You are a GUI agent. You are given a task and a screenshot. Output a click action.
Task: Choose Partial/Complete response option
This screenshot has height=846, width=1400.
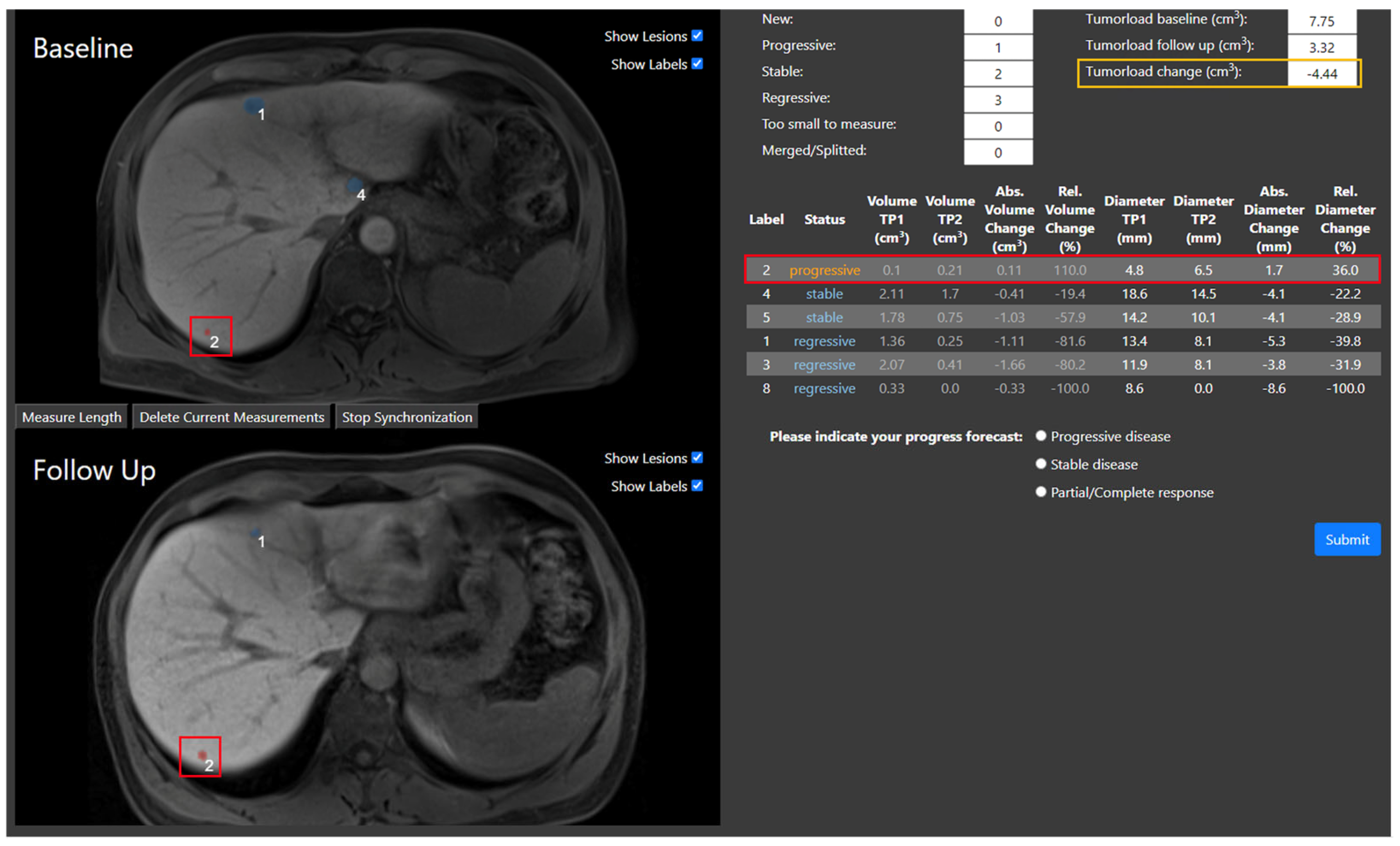pyautogui.click(x=1040, y=491)
